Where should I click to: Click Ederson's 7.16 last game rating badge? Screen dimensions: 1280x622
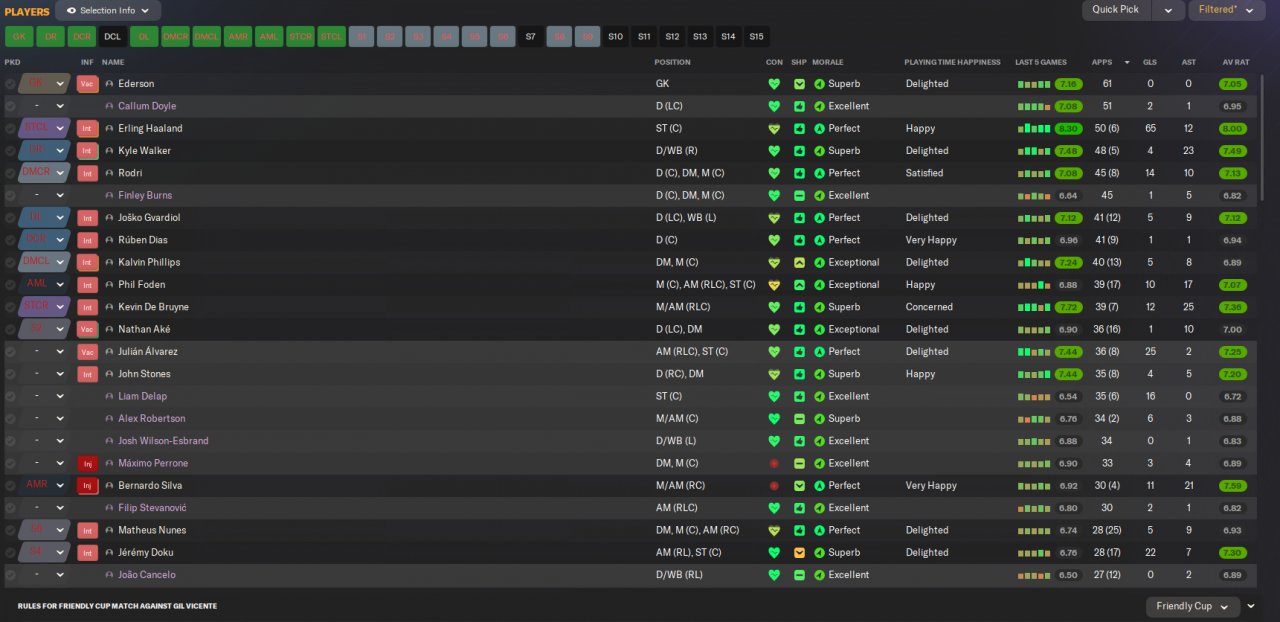click(1068, 84)
